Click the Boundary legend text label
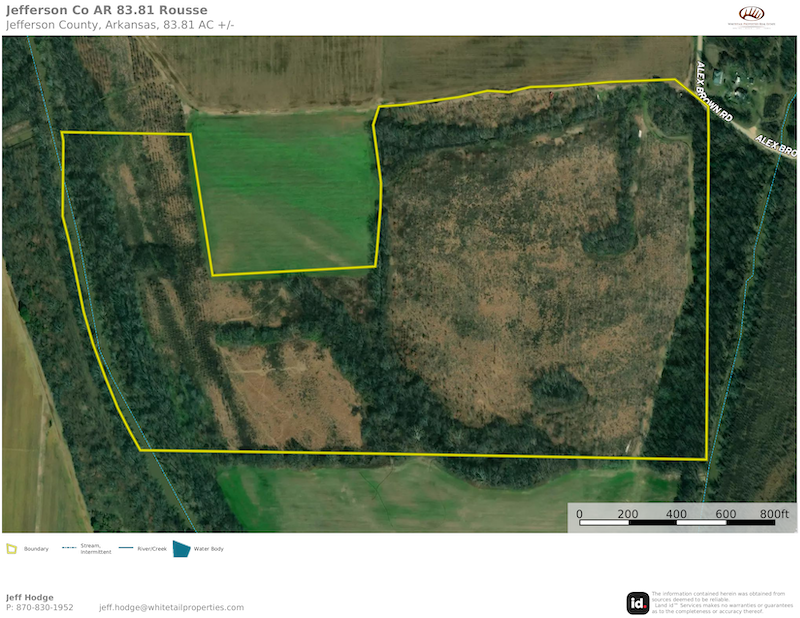Image resolution: width=800 pixels, height=618 pixels. pos(36,548)
